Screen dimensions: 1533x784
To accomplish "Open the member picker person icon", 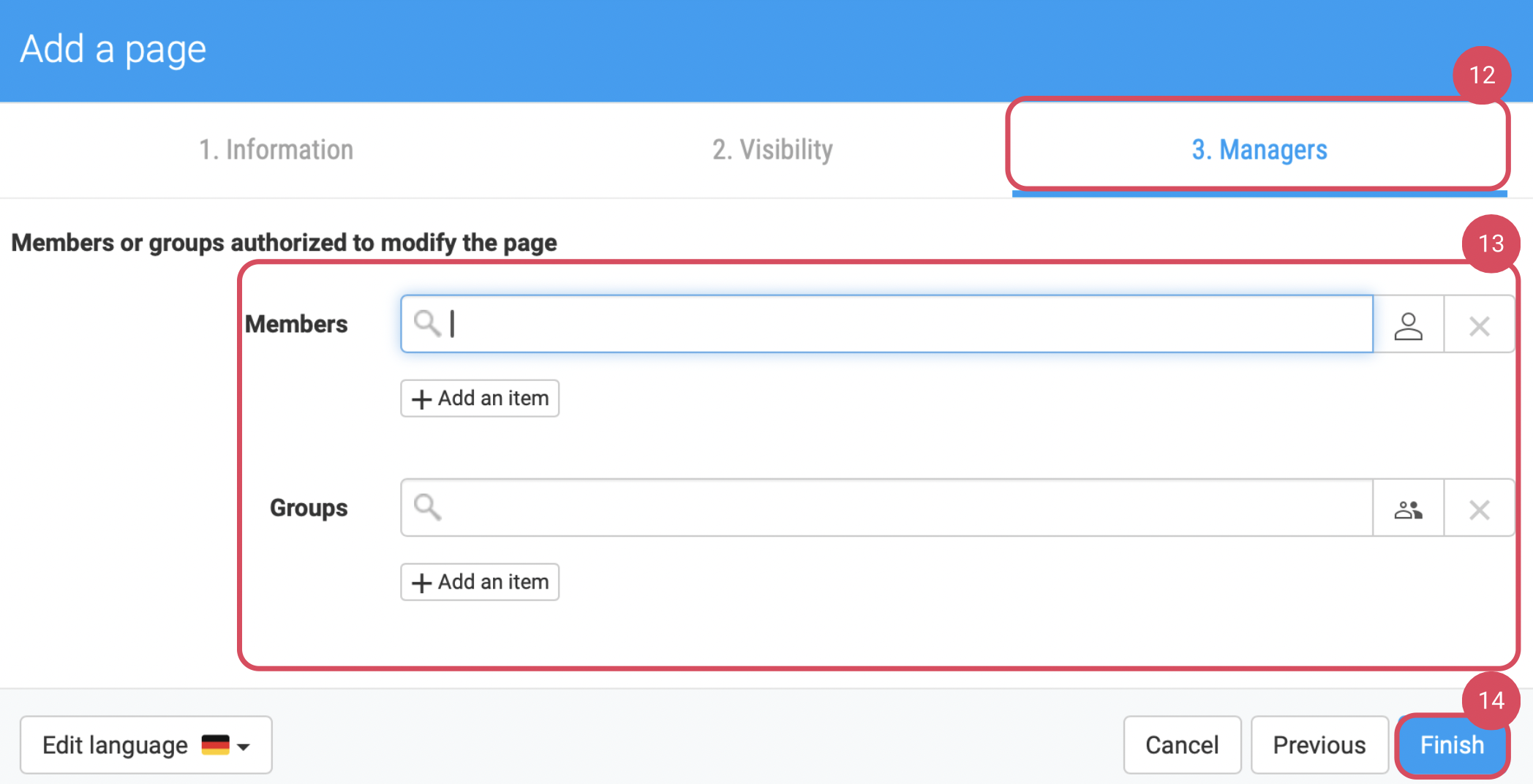I will pyautogui.click(x=1408, y=325).
